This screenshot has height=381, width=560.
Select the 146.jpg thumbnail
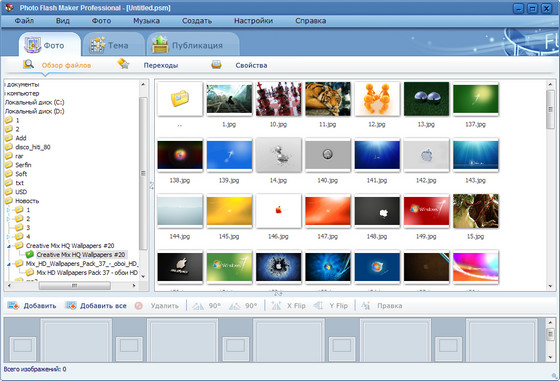[278, 211]
